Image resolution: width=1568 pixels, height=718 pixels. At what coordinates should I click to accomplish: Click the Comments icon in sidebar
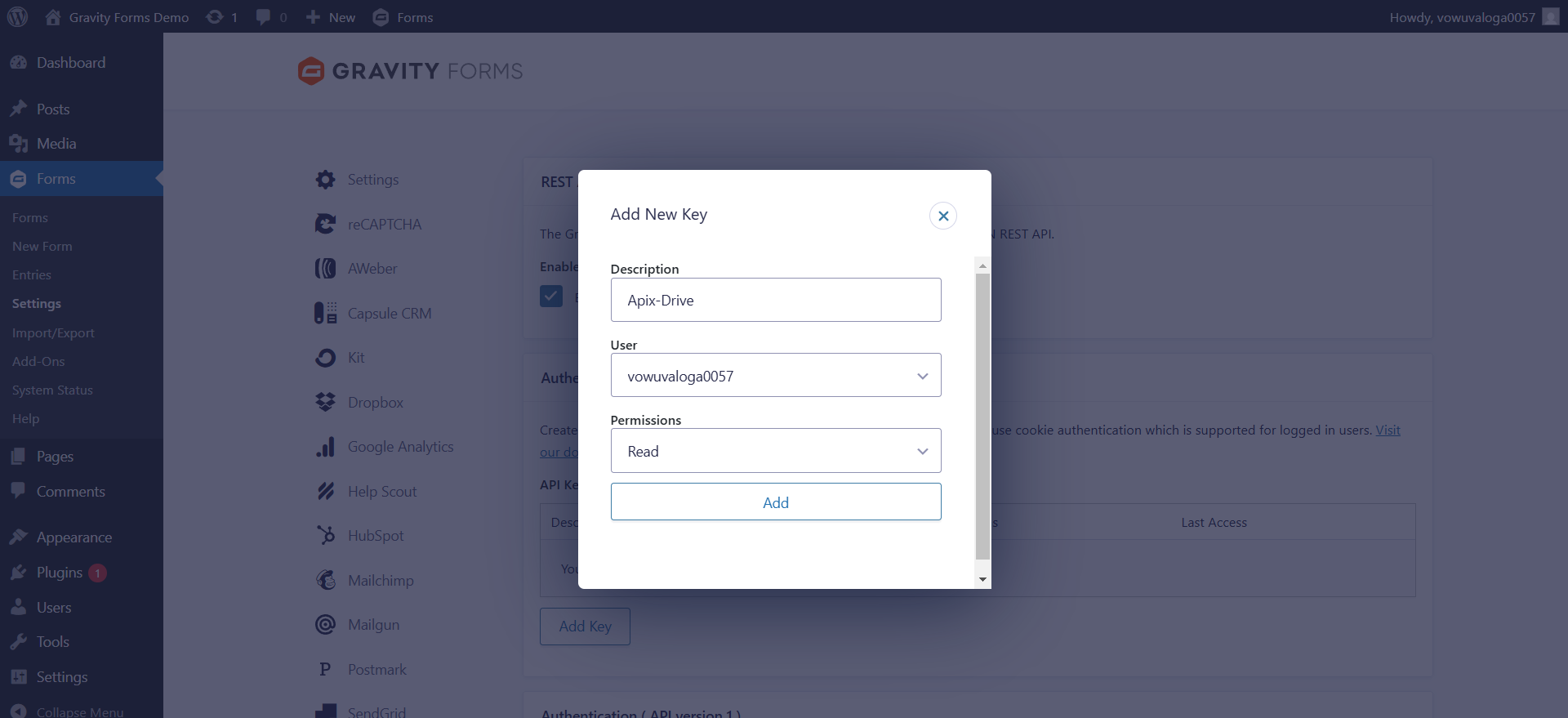(x=19, y=491)
